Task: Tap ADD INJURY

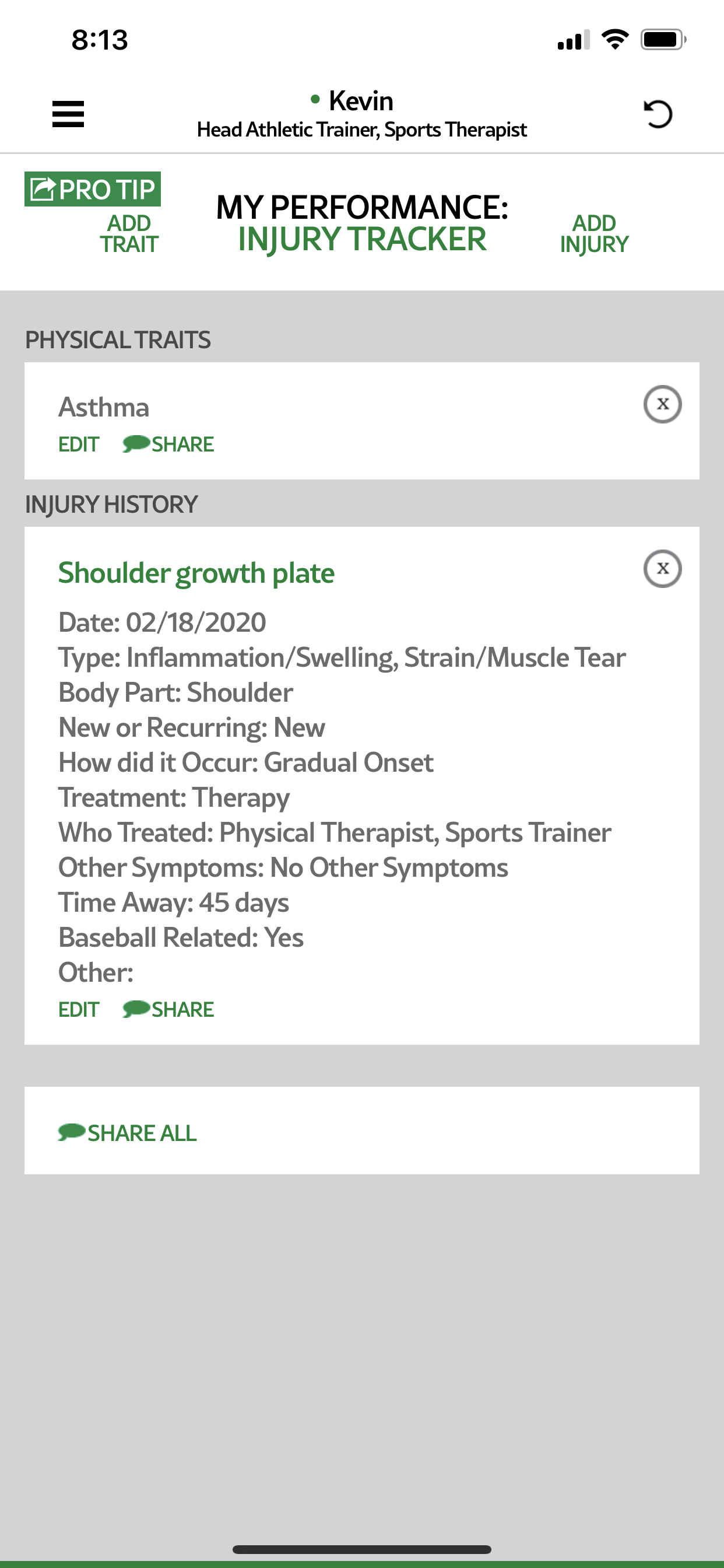Action: pos(594,234)
